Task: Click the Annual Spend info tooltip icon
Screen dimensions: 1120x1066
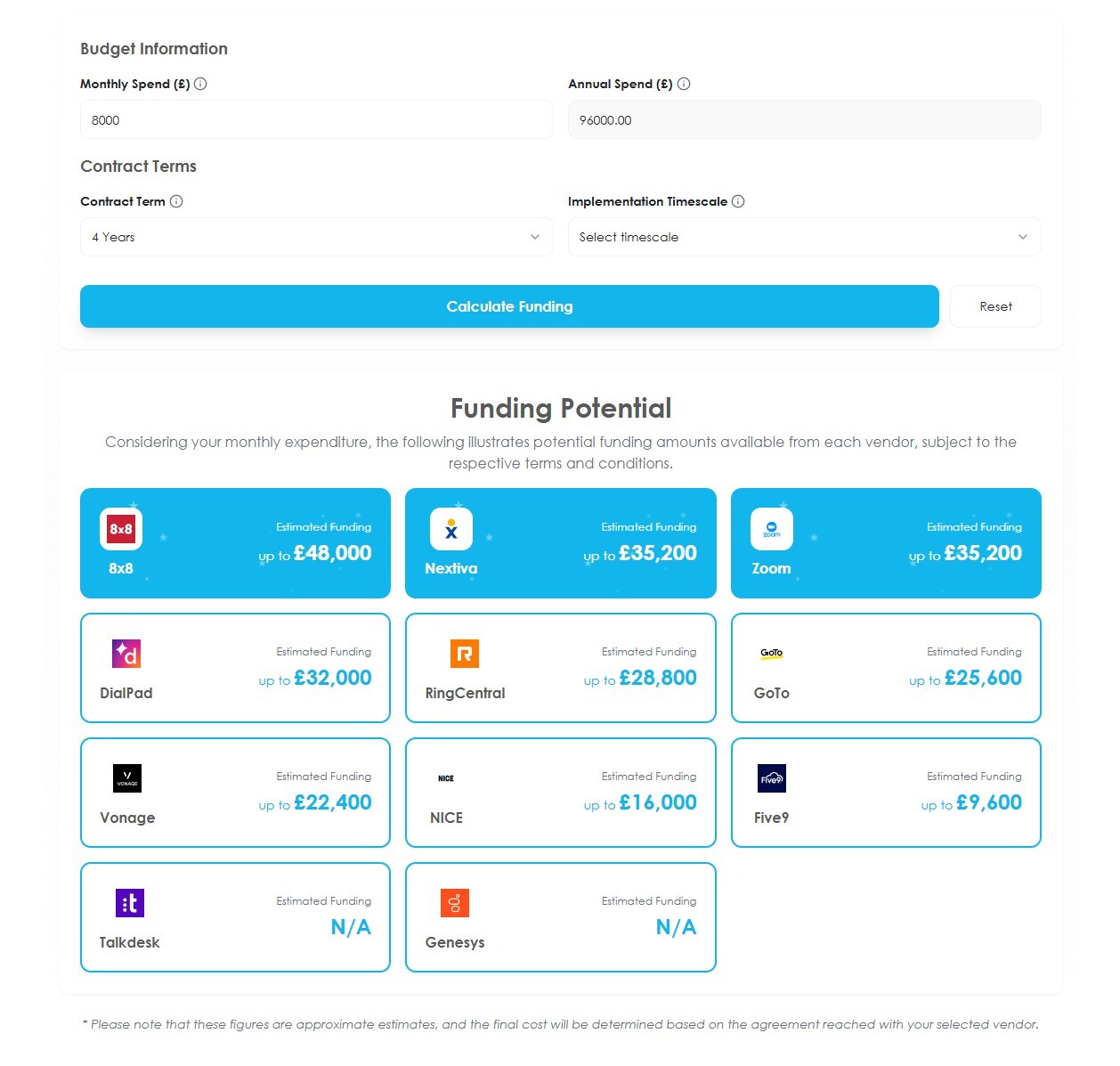Action: [x=684, y=84]
